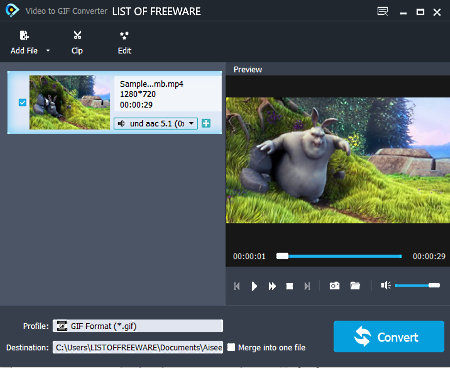This screenshot has width=450, height=368.
Task: Play the preview video
Action: [254, 286]
